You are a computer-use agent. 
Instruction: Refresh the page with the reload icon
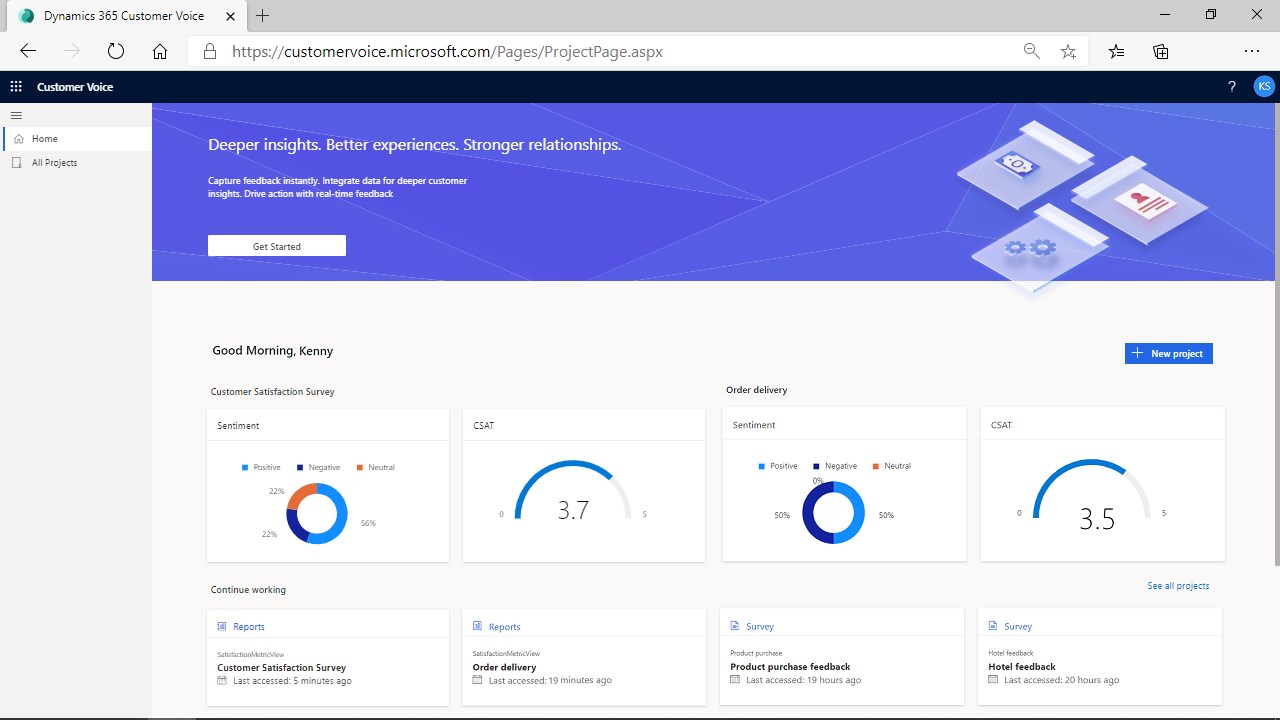point(116,51)
